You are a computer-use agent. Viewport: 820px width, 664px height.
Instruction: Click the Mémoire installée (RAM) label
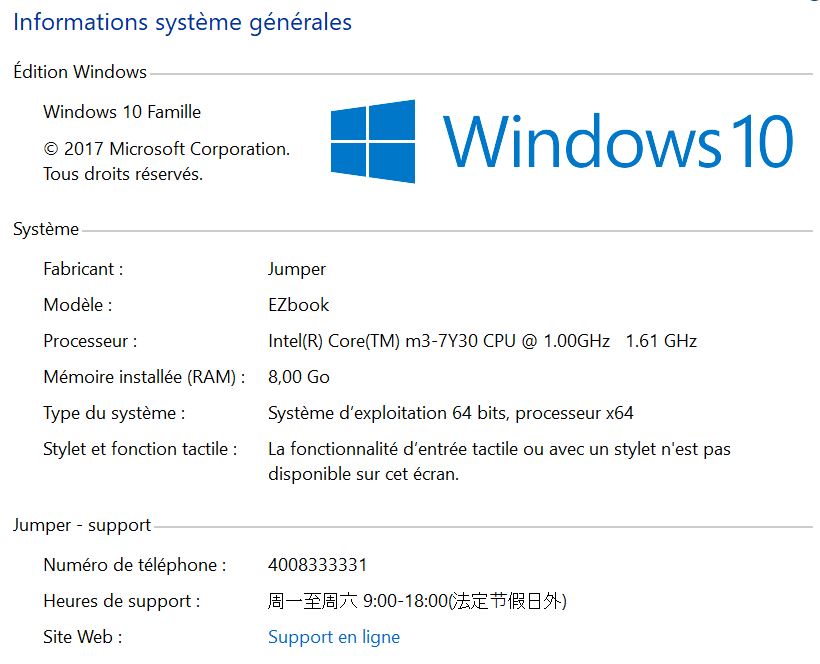coord(144,377)
